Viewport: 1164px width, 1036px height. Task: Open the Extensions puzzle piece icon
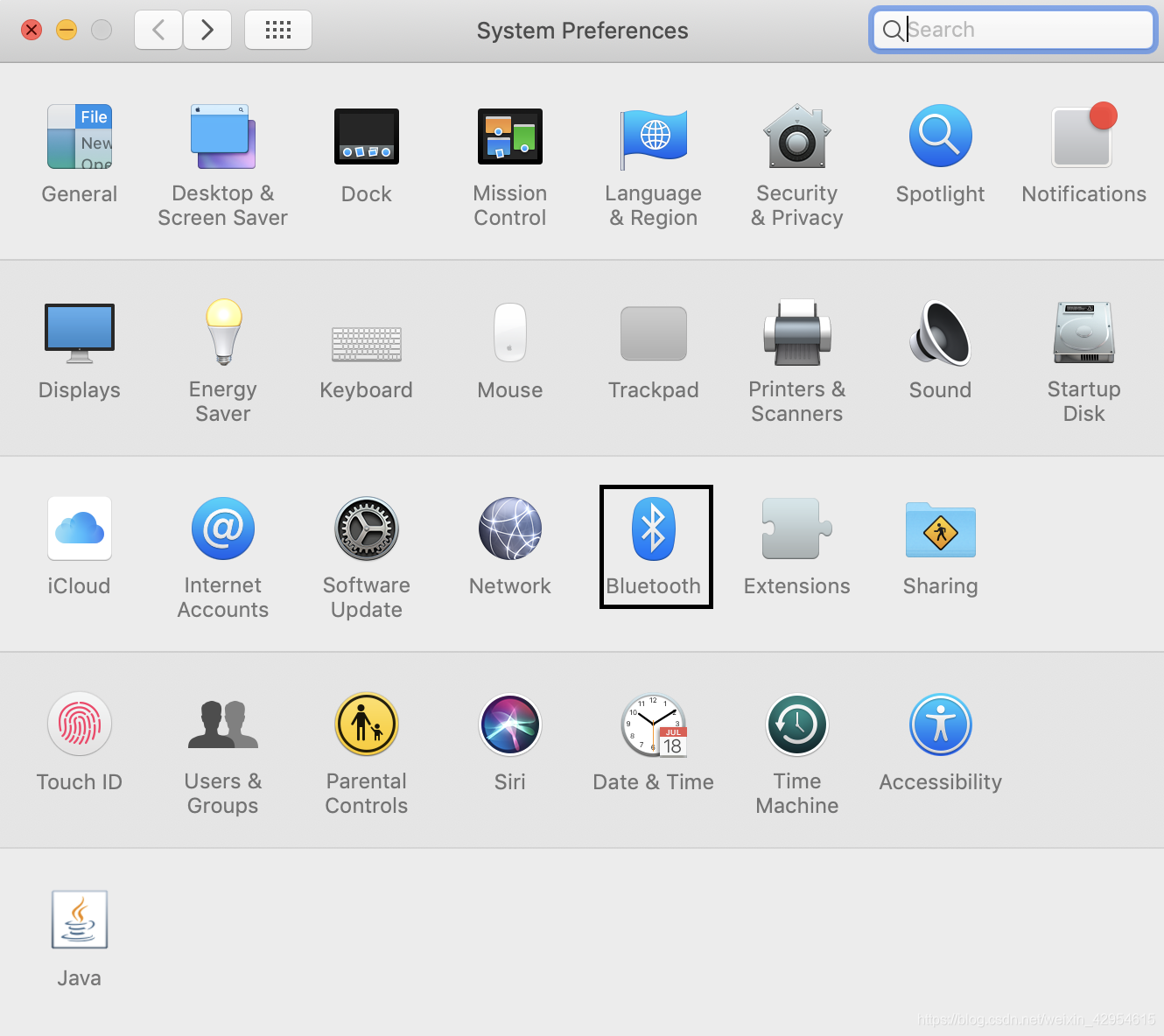click(x=797, y=528)
